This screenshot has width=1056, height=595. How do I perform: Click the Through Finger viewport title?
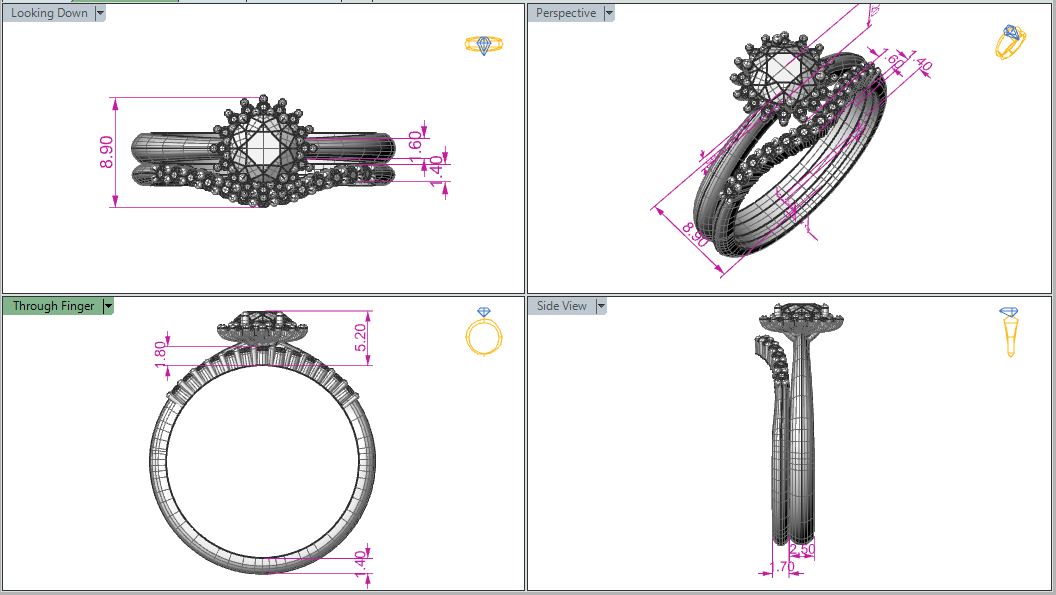53,306
